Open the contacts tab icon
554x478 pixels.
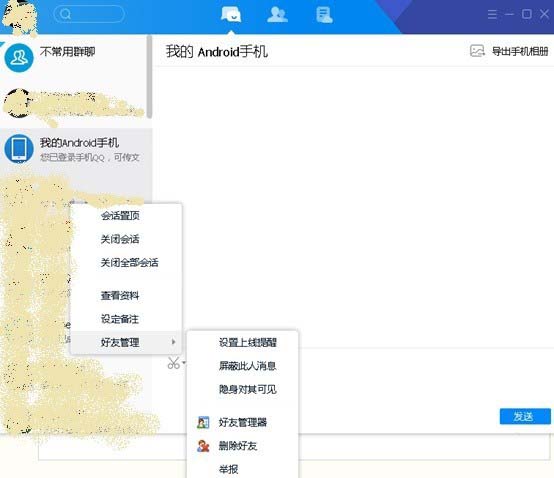tap(277, 14)
